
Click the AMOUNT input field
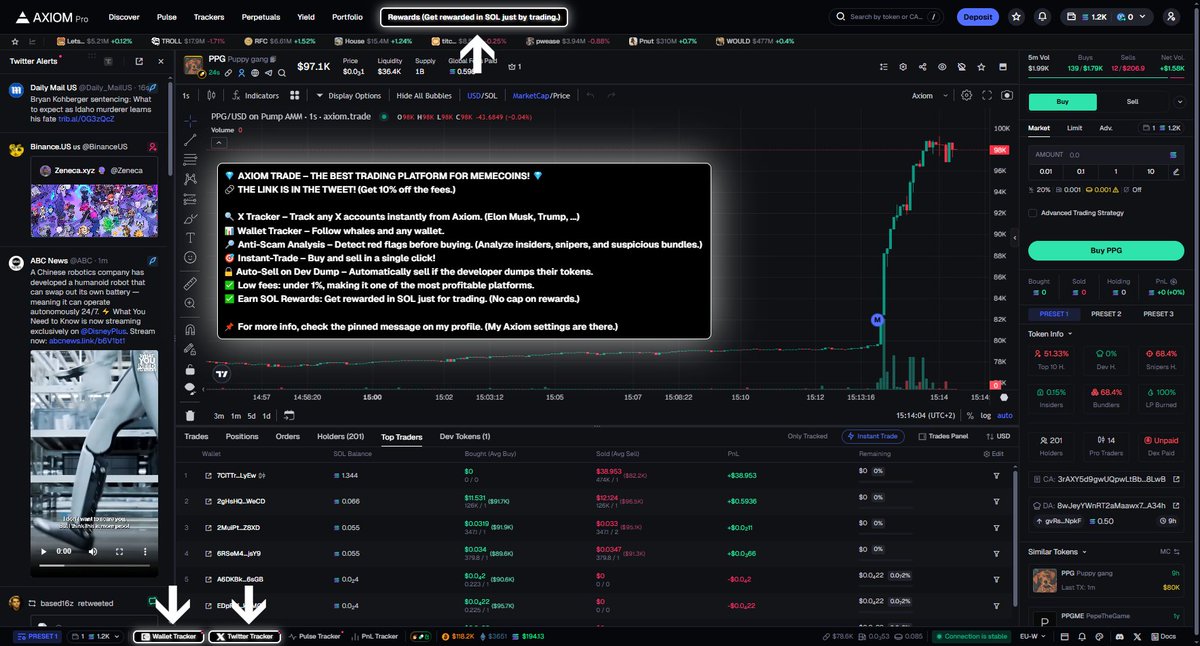tap(1105, 155)
